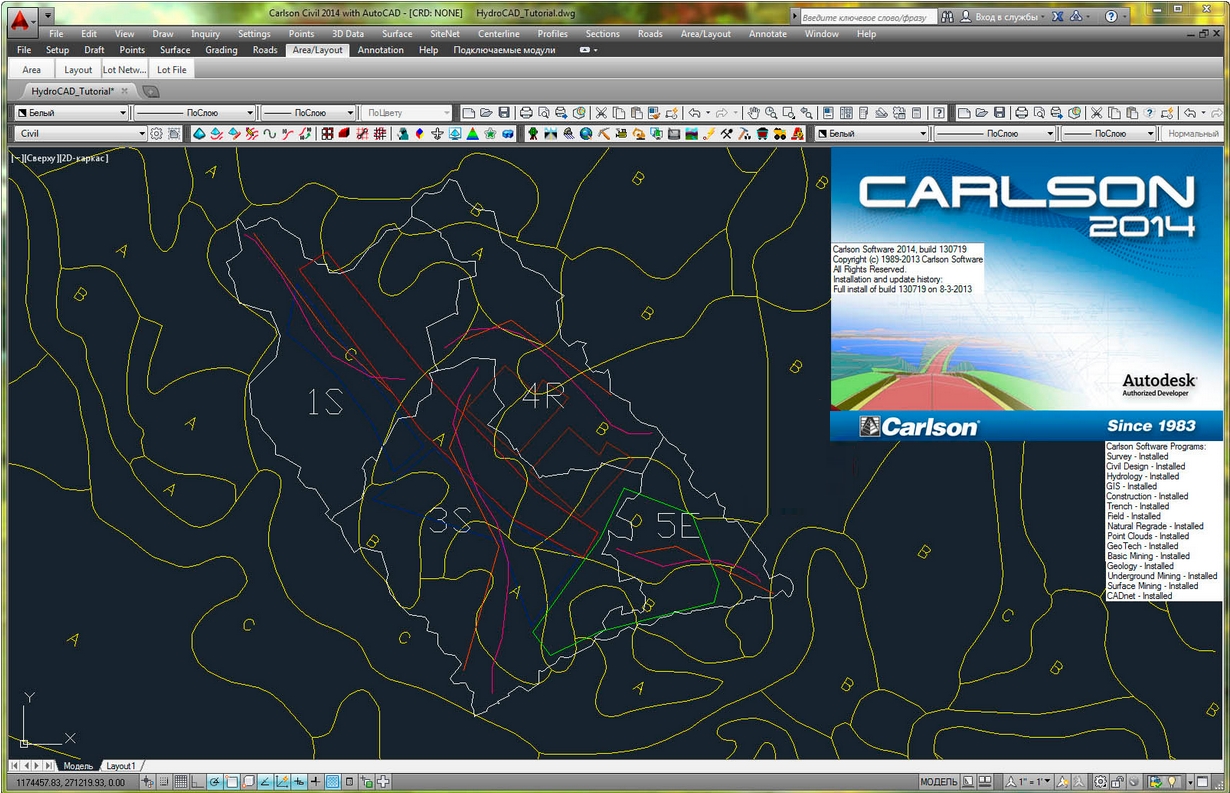Open the color dropdown showing Белый
Image resolution: width=1230 pixels, height=793 pixels.
coord(69,113)
